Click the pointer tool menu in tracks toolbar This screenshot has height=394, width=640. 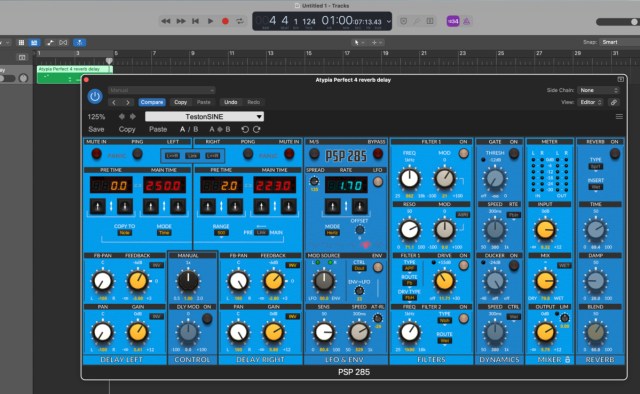359,42
